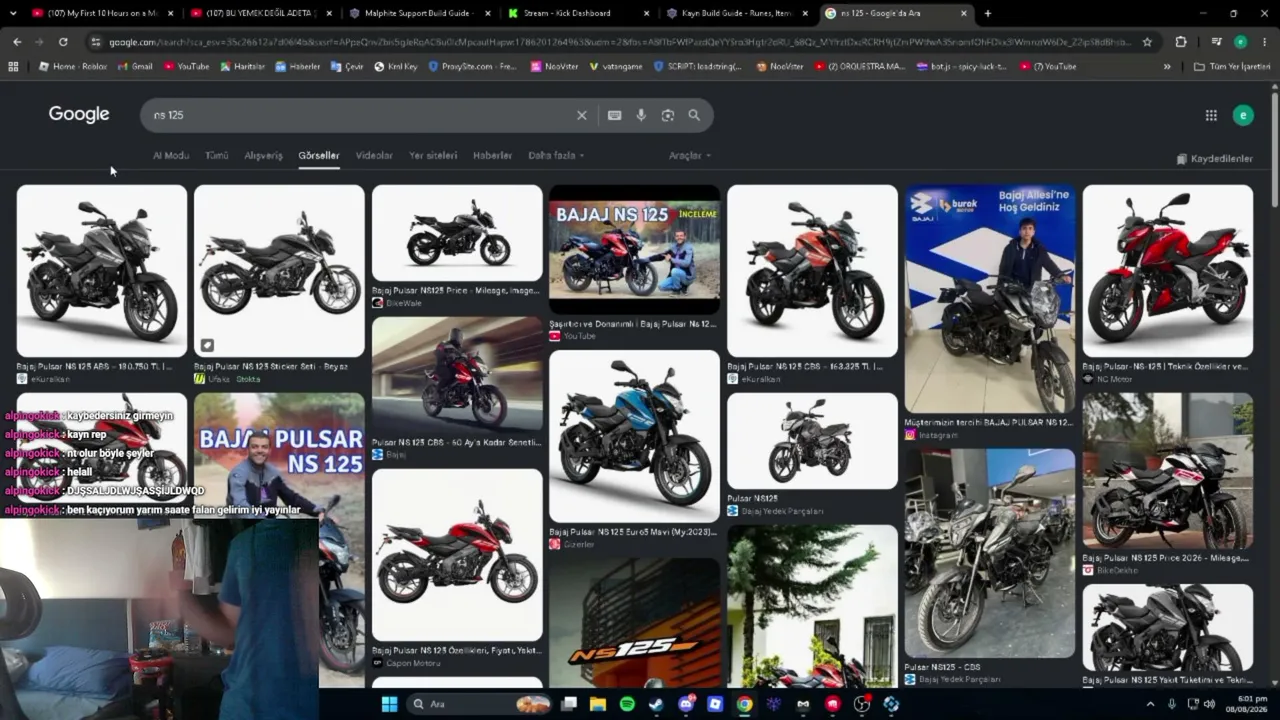Open the NC Motor 'Teknik Özellikler' red bike image
Viewport: 1280px width, 720px height.
[x=1167, y=271]
